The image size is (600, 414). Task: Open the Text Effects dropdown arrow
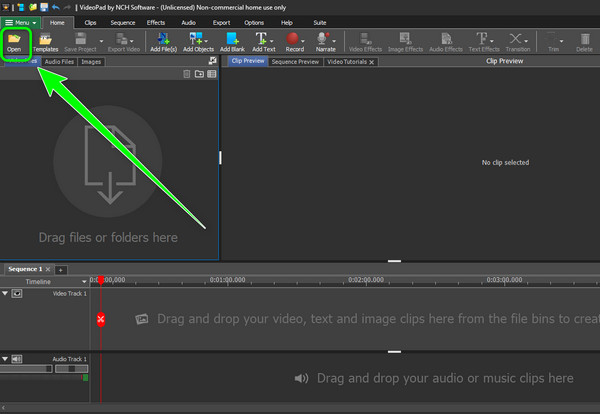(x=492, y=41)
